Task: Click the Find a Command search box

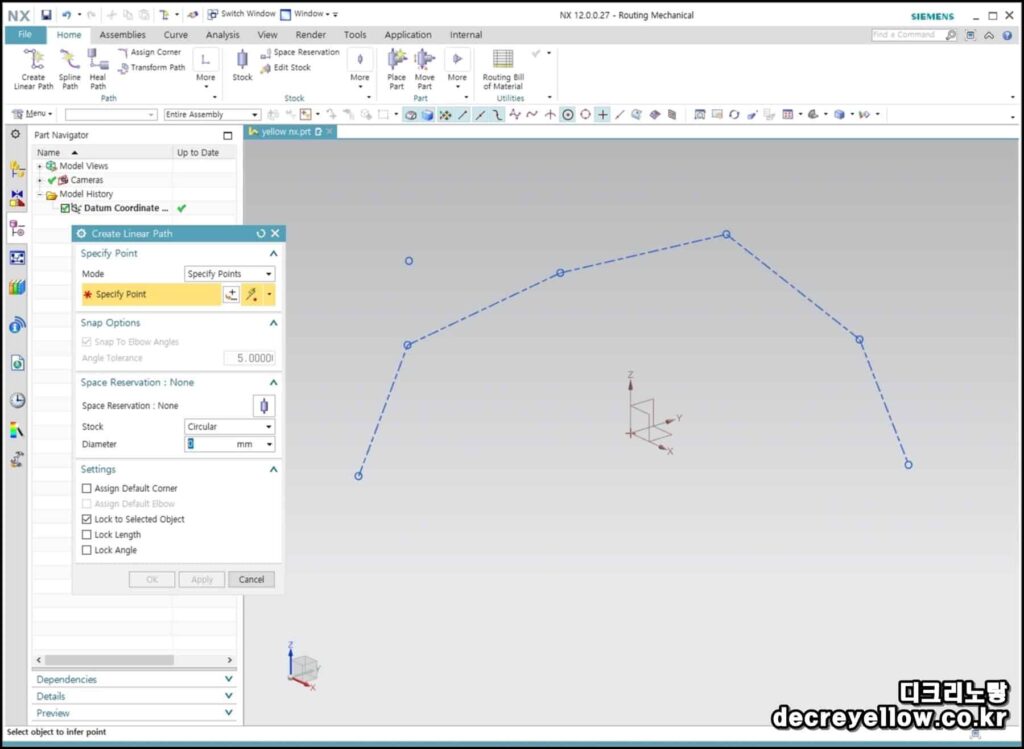Action: click(908, 35)
